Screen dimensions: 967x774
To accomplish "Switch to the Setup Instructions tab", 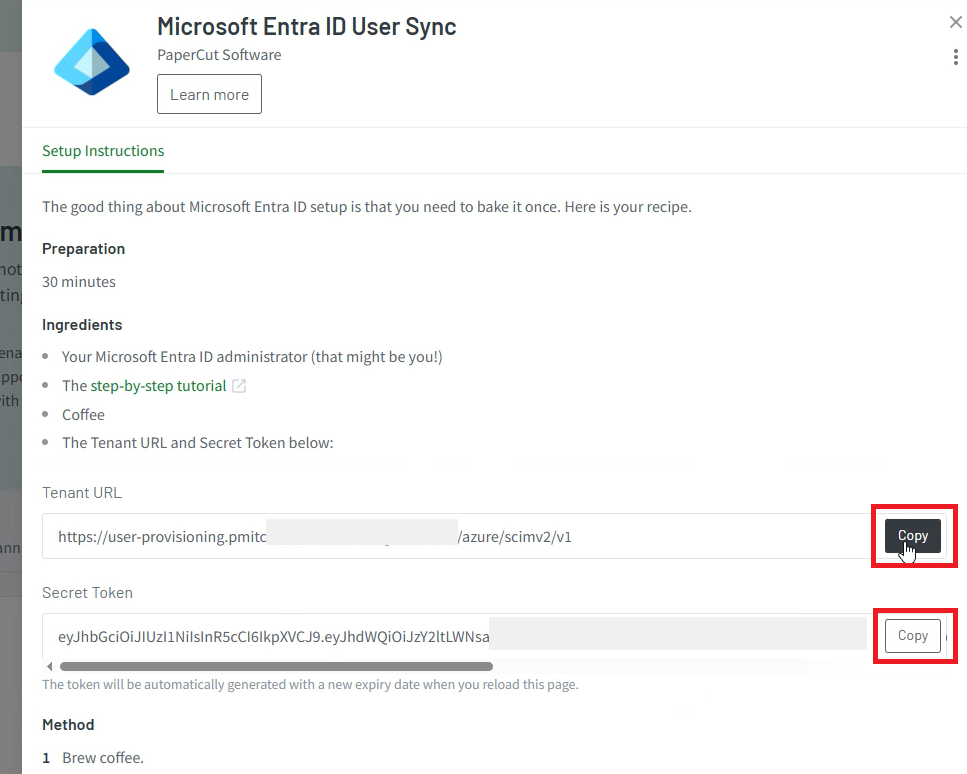I will (x=103, y=151).
